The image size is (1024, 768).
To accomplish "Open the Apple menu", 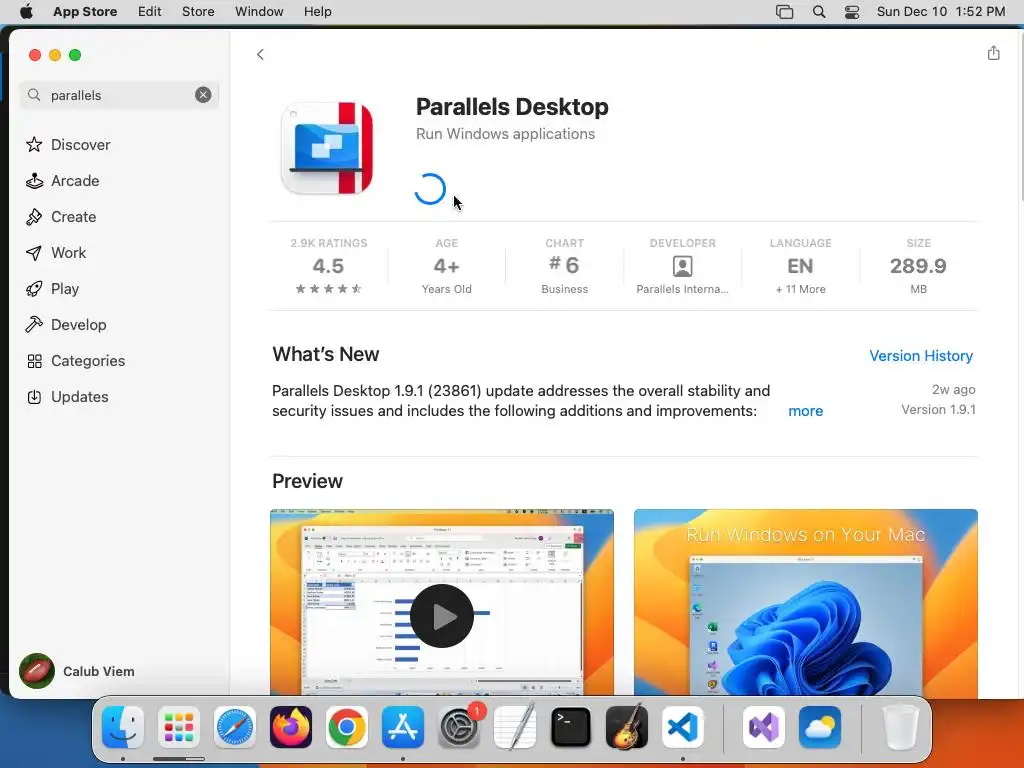I will pos(26,12).
